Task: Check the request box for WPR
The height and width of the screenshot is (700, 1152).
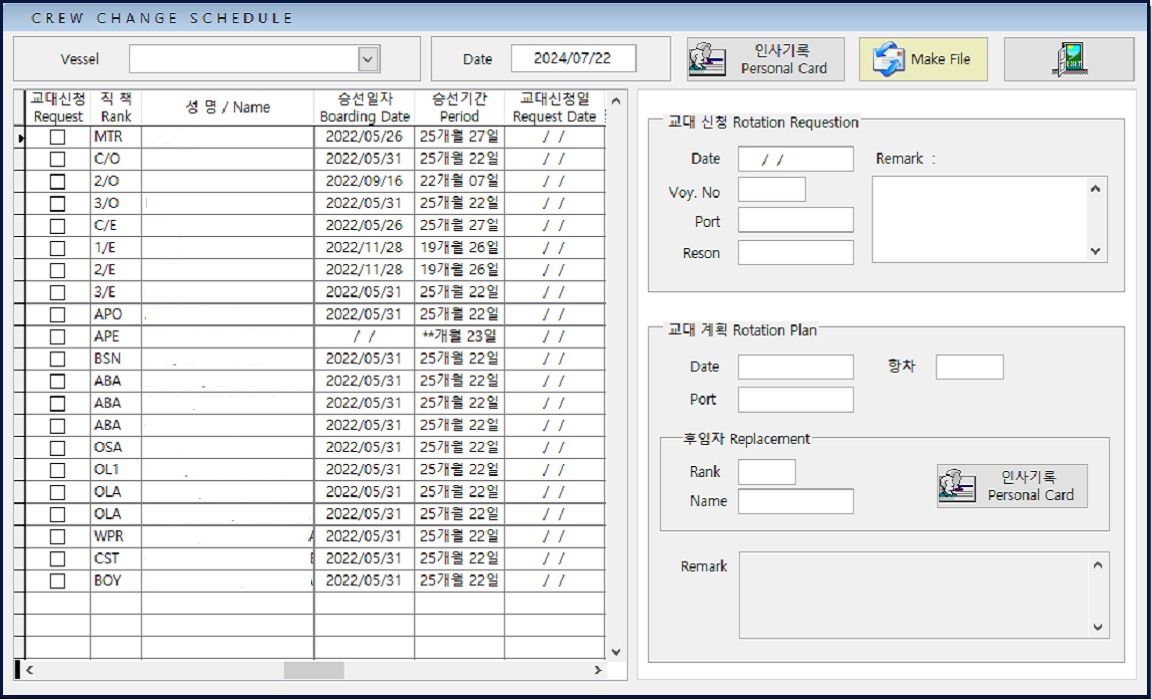Action: [x=57, y=536]
